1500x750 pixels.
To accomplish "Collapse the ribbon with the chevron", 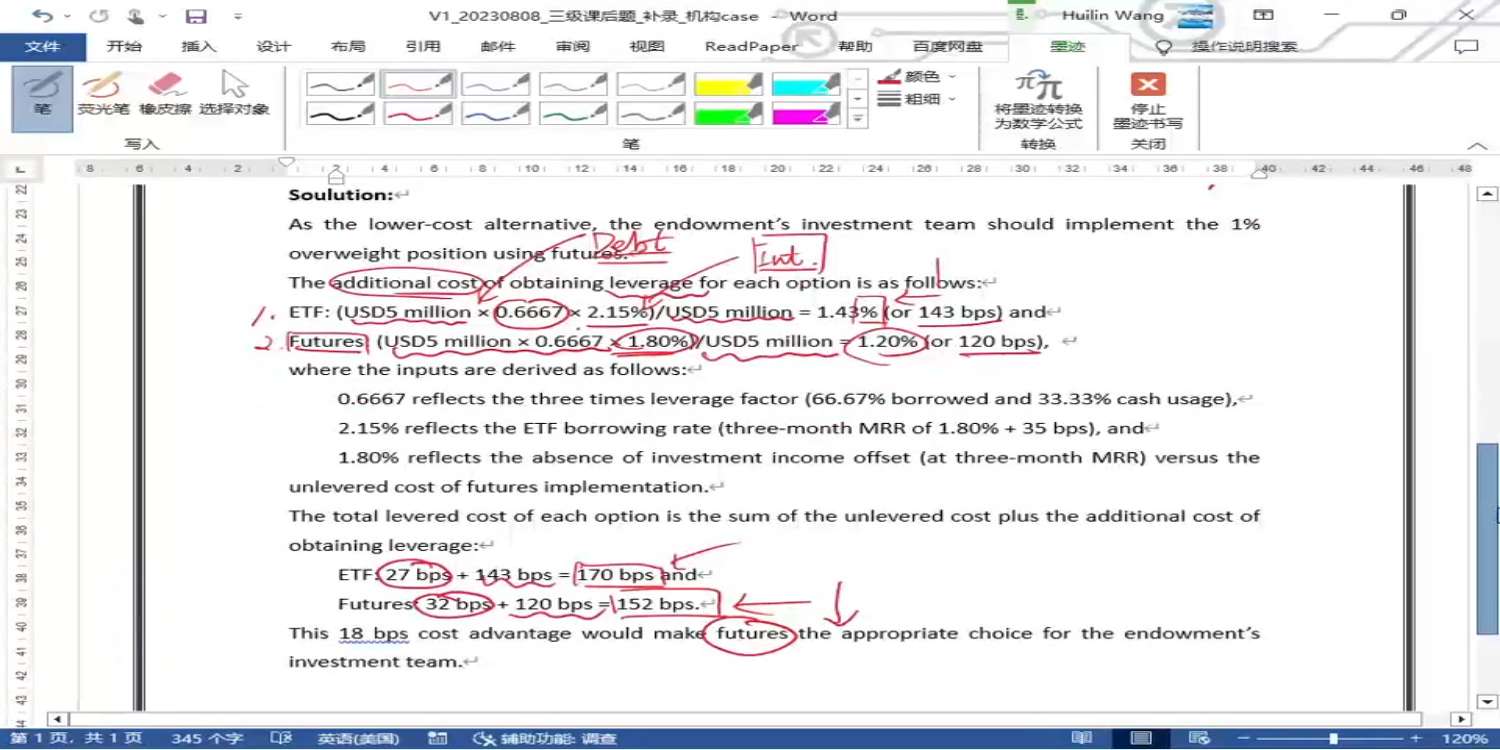I will [1476, 146].
